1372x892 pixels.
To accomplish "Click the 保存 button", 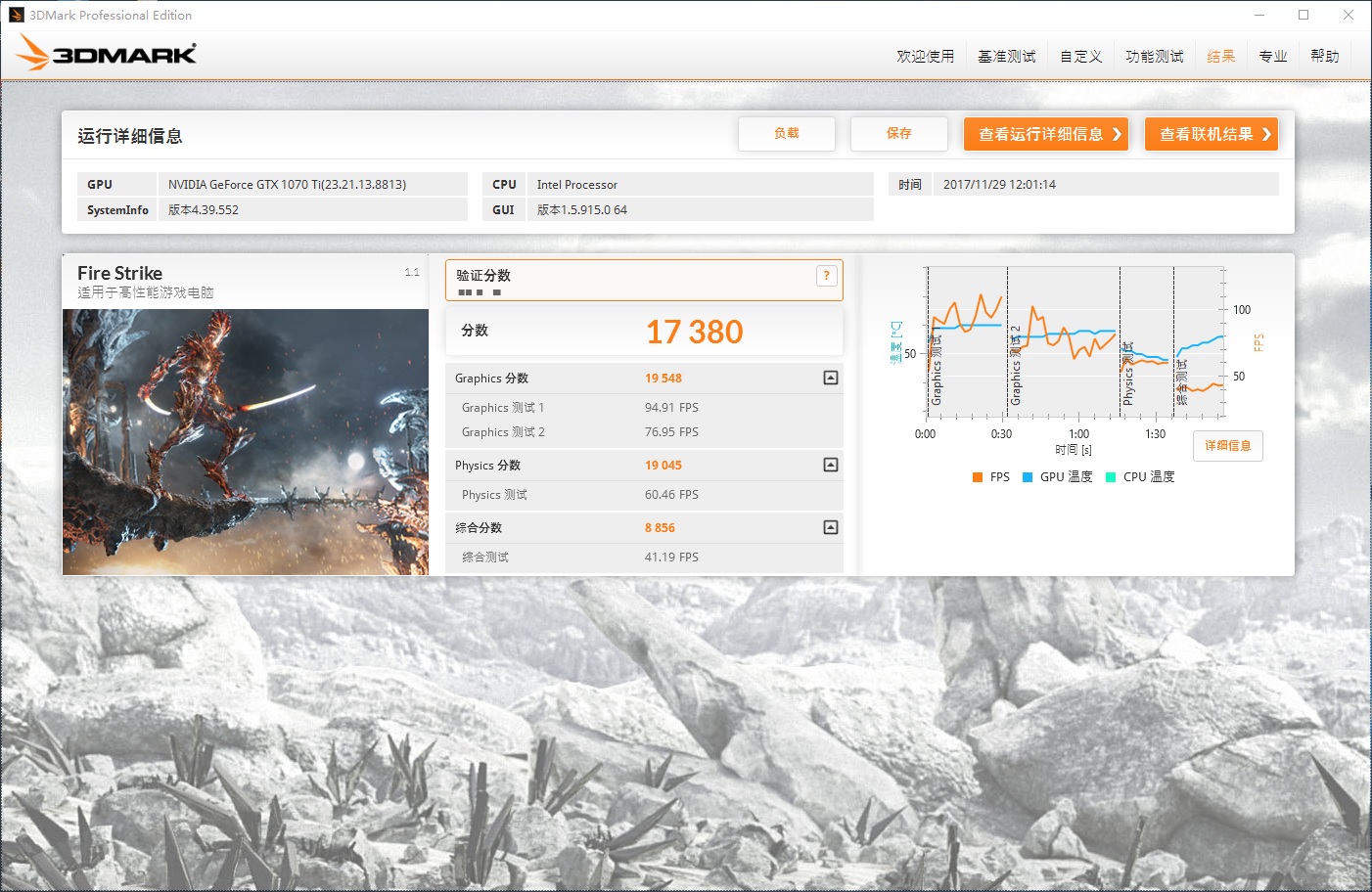I will 899,134.
